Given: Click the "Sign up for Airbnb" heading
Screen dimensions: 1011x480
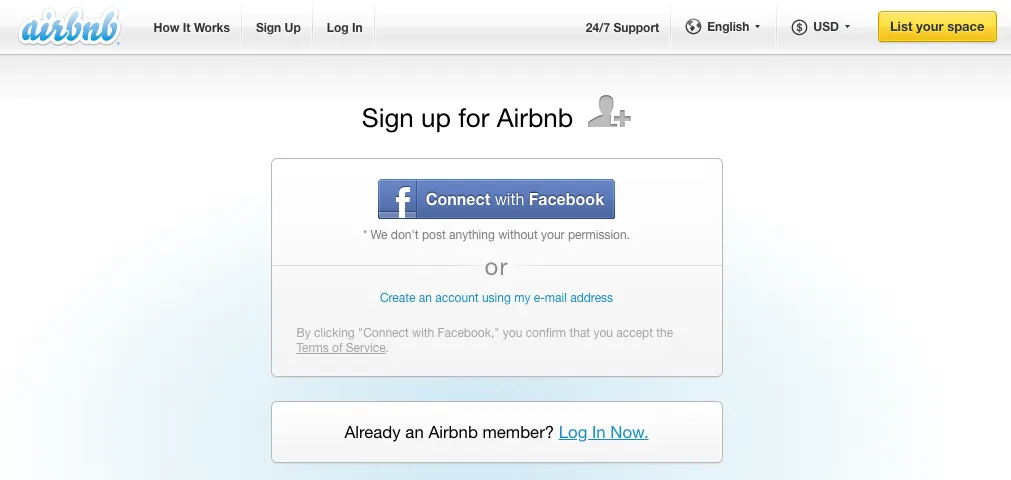Looking at the screenshot, I should [x=467, y=118].
